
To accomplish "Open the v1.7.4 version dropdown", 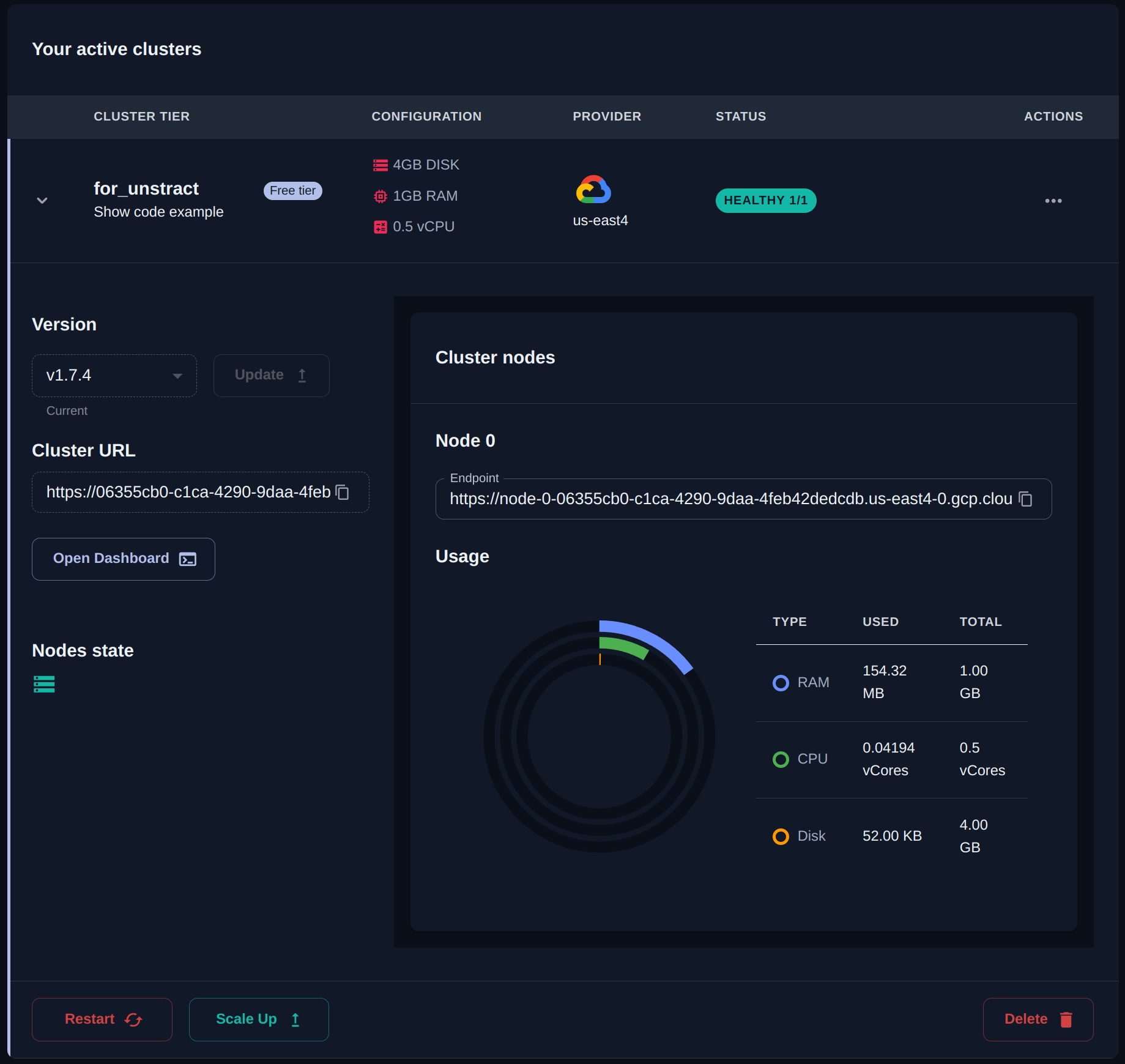I will pos(114,376).
